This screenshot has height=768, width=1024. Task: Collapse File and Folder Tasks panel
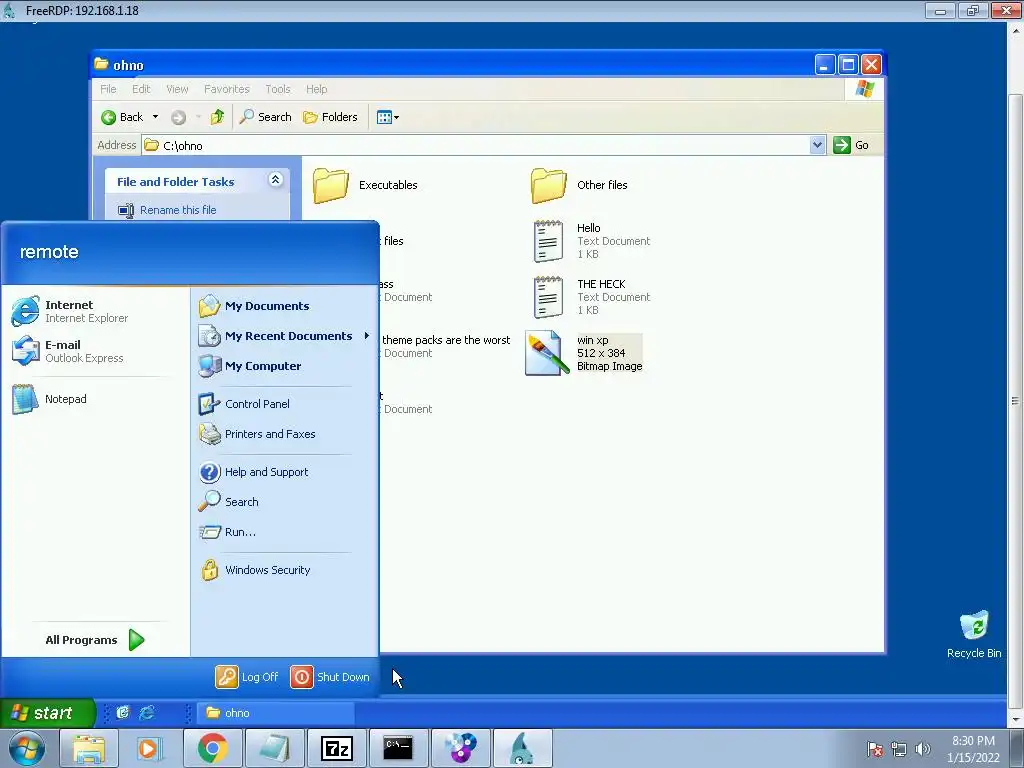[x=276, y=180]
